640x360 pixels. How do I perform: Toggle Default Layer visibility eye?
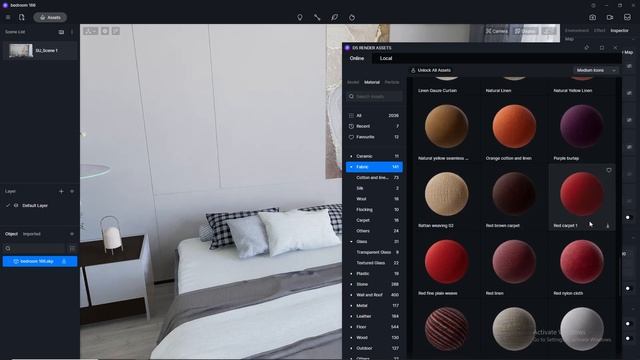pyautogui.click(x=16, y=206)
